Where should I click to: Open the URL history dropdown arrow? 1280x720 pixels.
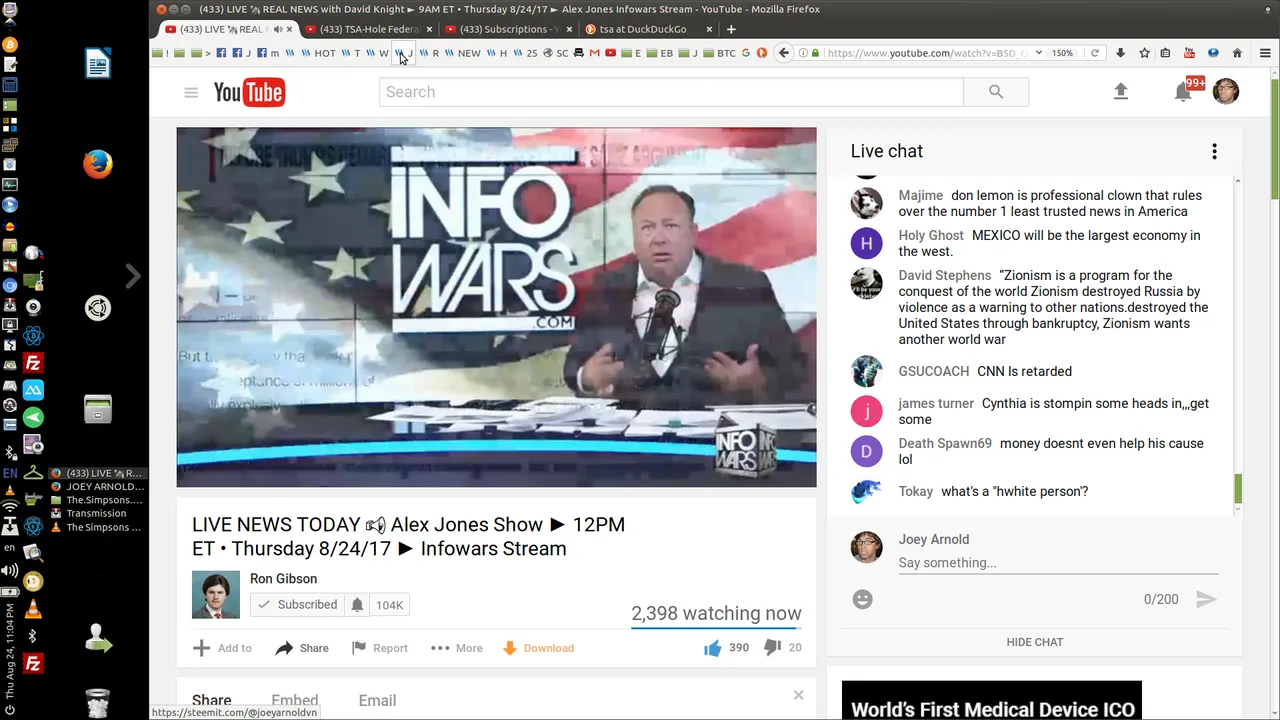coord(1038,53)
